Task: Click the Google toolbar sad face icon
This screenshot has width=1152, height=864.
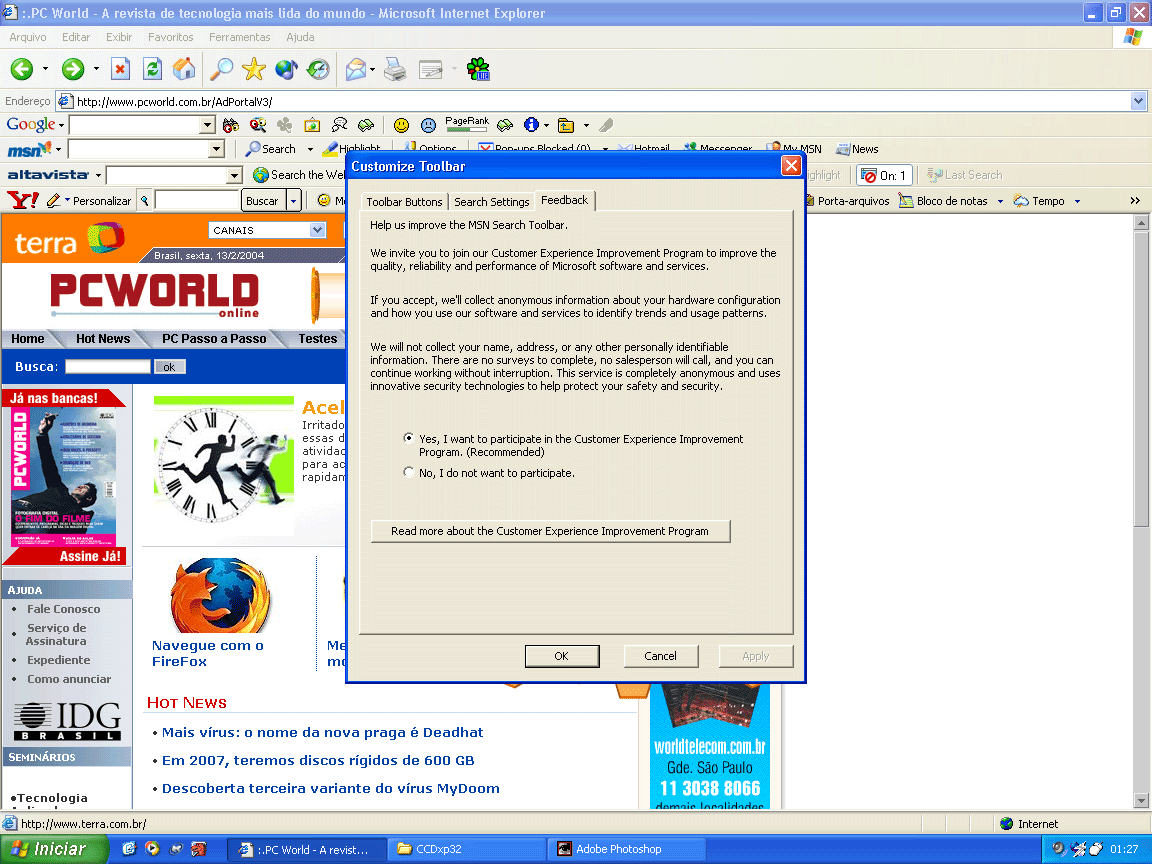Action: pos(428,126)
